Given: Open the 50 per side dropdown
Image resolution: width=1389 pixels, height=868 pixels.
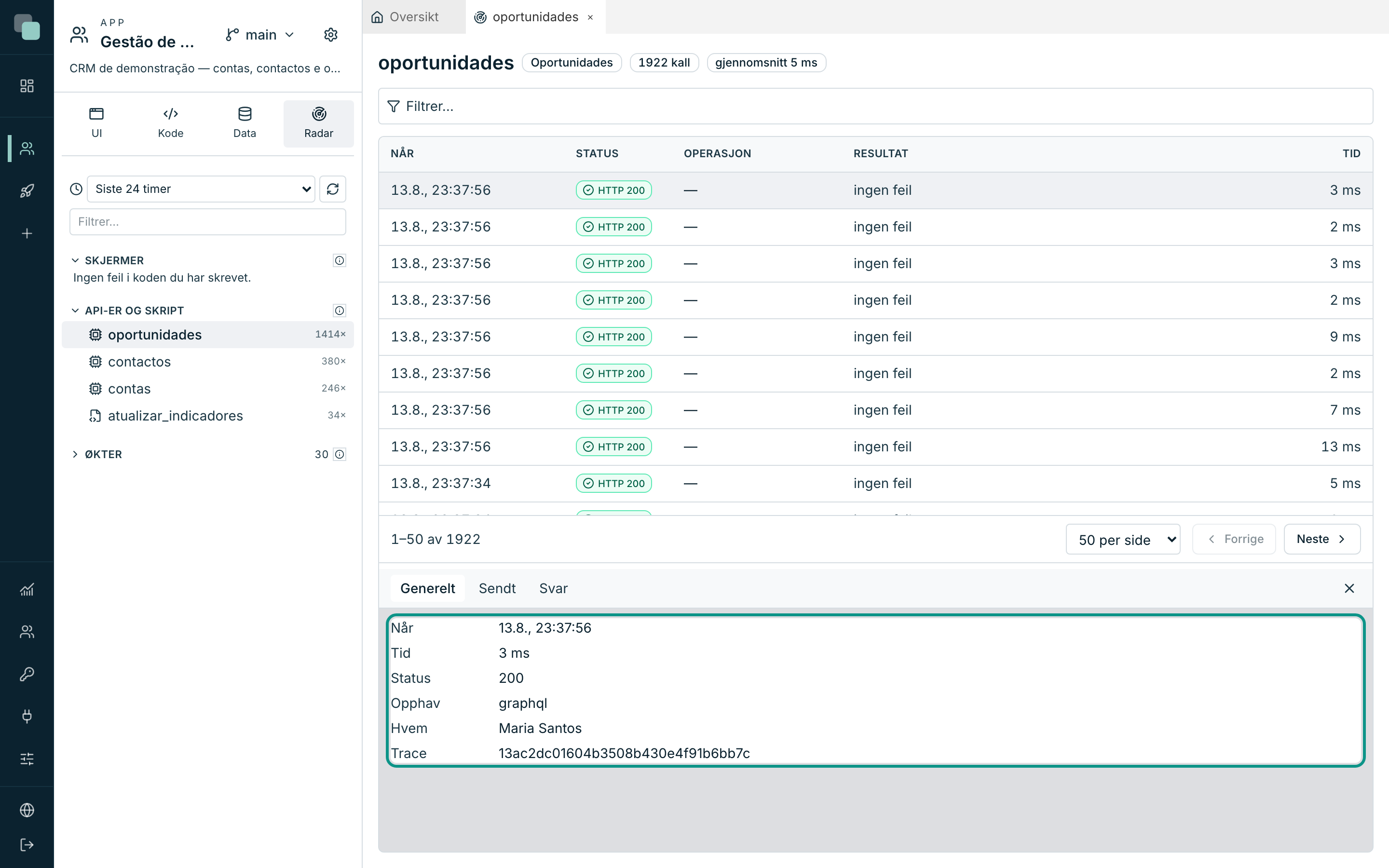Looking at the screenshot, I should (1123, 540).
